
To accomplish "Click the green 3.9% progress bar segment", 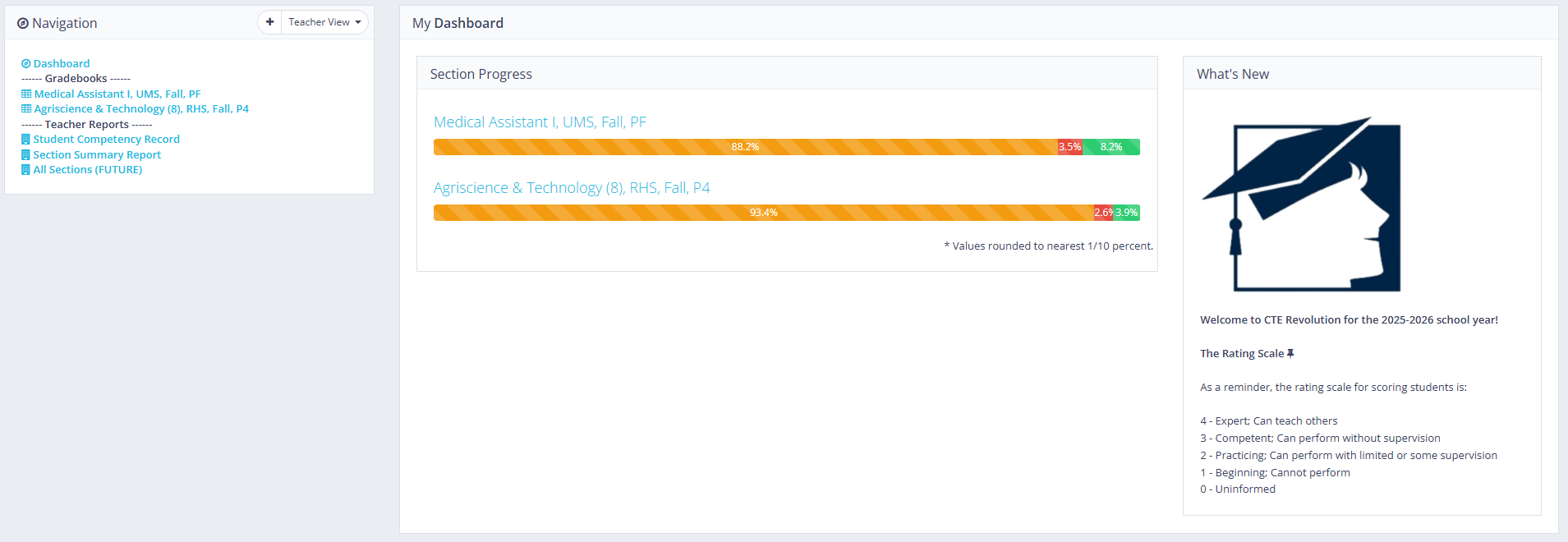I will [1127, 213].
